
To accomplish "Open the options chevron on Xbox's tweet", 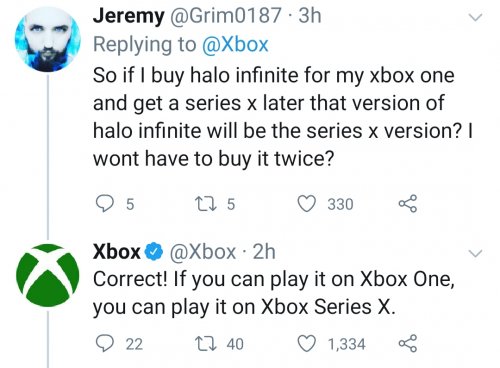I will click(475, 253).
